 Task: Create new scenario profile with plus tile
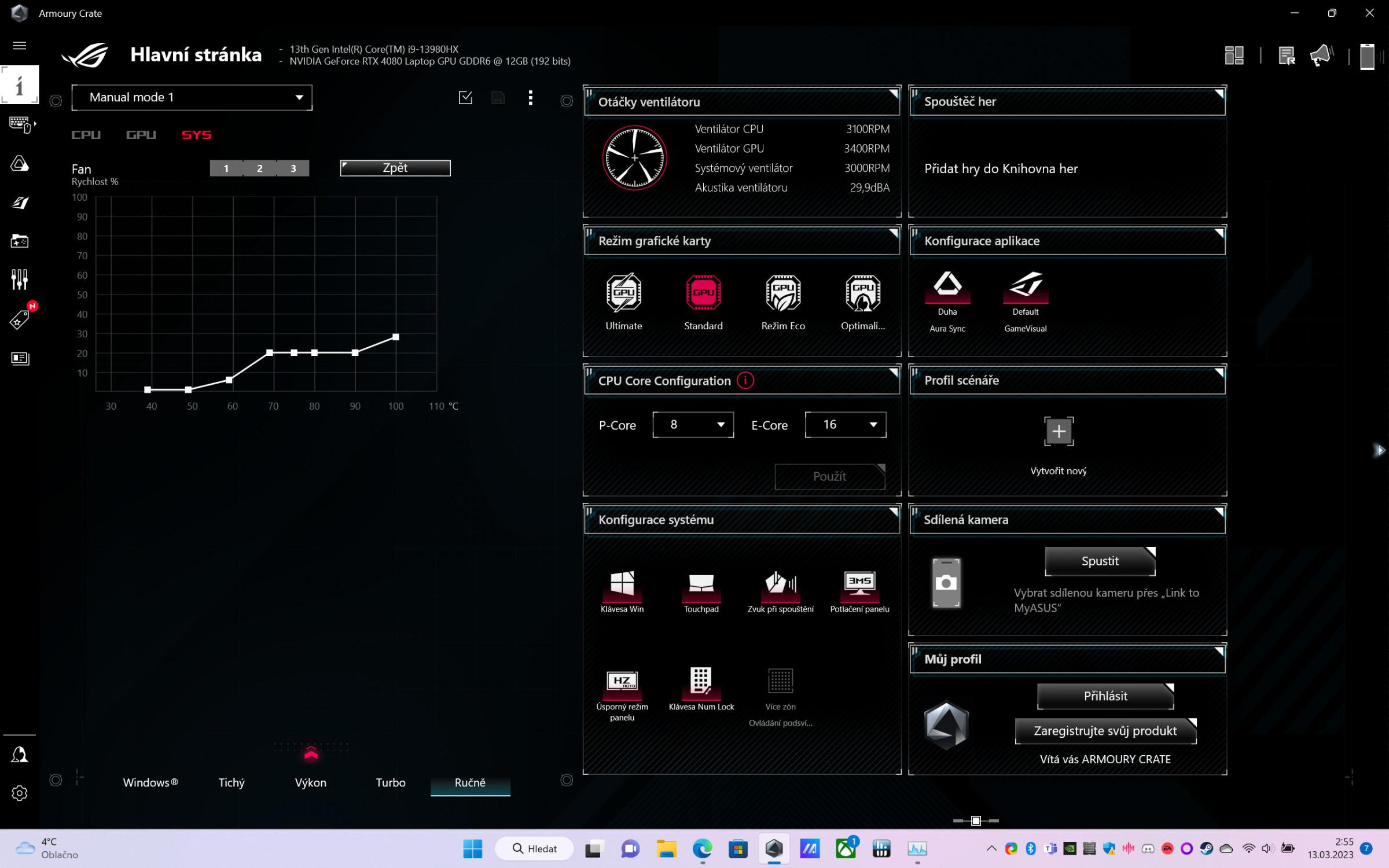tap(1059, 431)
